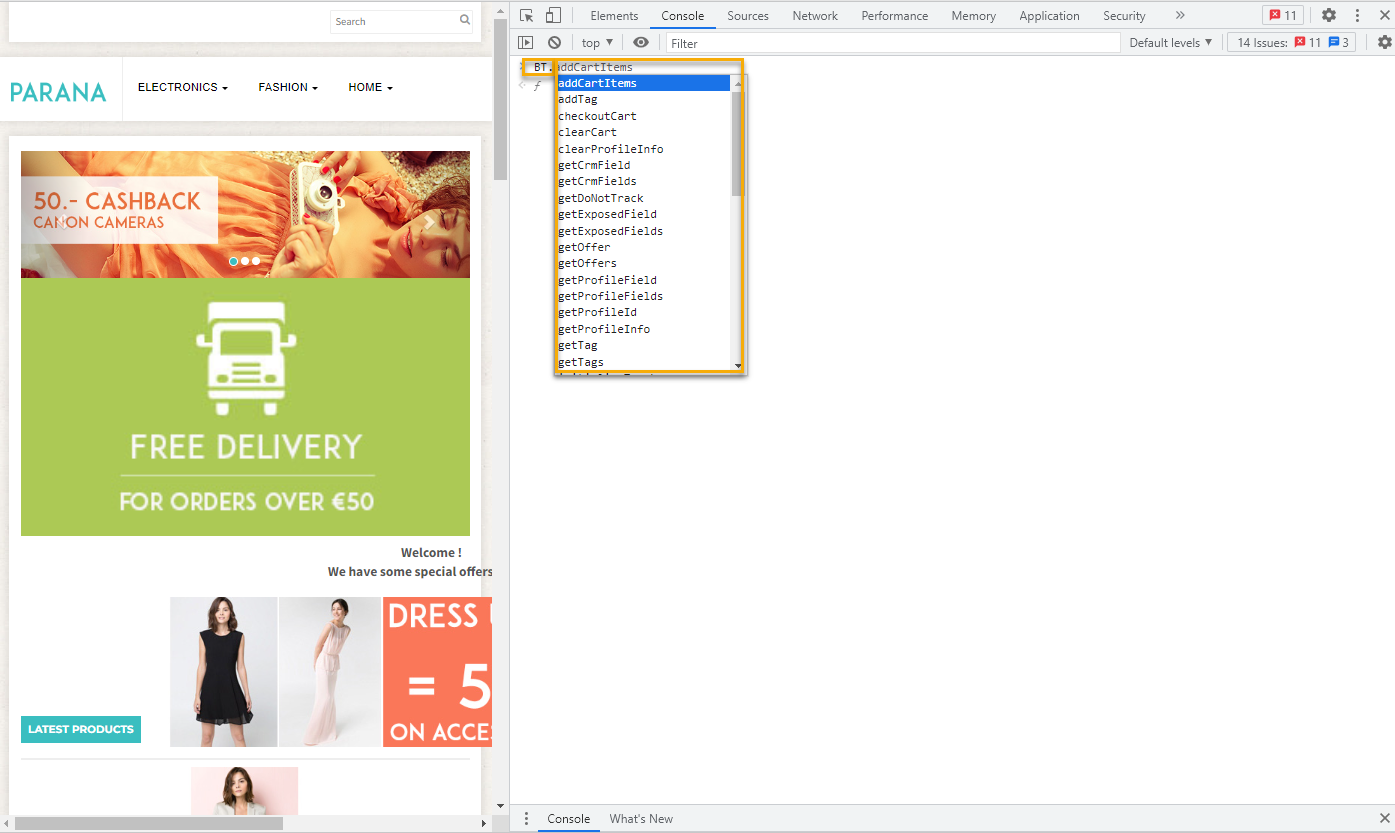Switch to the Network tab
This screenshot has height=833, width=1395.
tap(815, 16)
